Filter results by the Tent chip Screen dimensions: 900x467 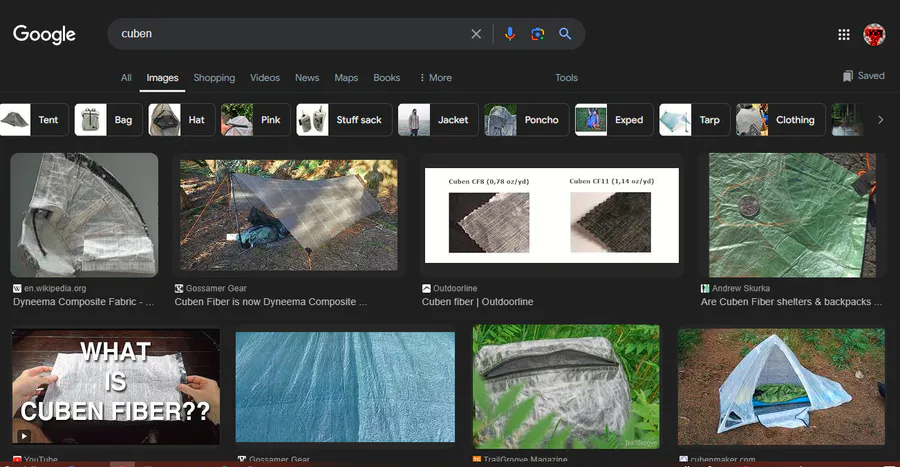pos(34,120)
